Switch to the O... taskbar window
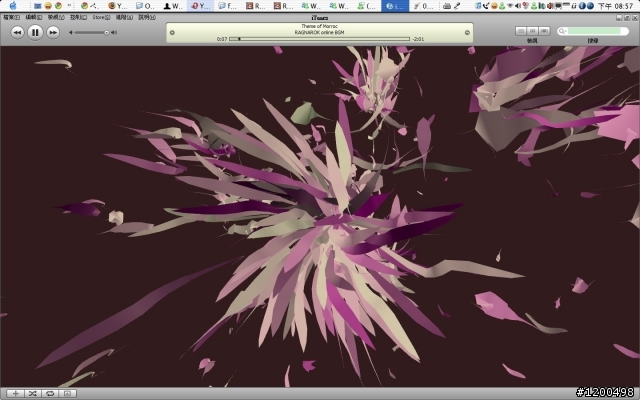This screenshot has height=400, width=640. (146, 6)
